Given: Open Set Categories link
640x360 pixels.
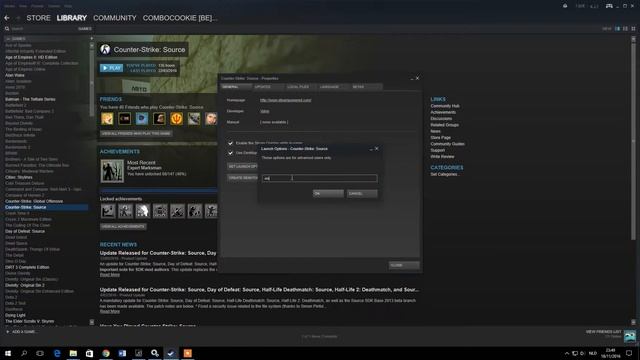Looking at the screenshot, I should point(444,174).
